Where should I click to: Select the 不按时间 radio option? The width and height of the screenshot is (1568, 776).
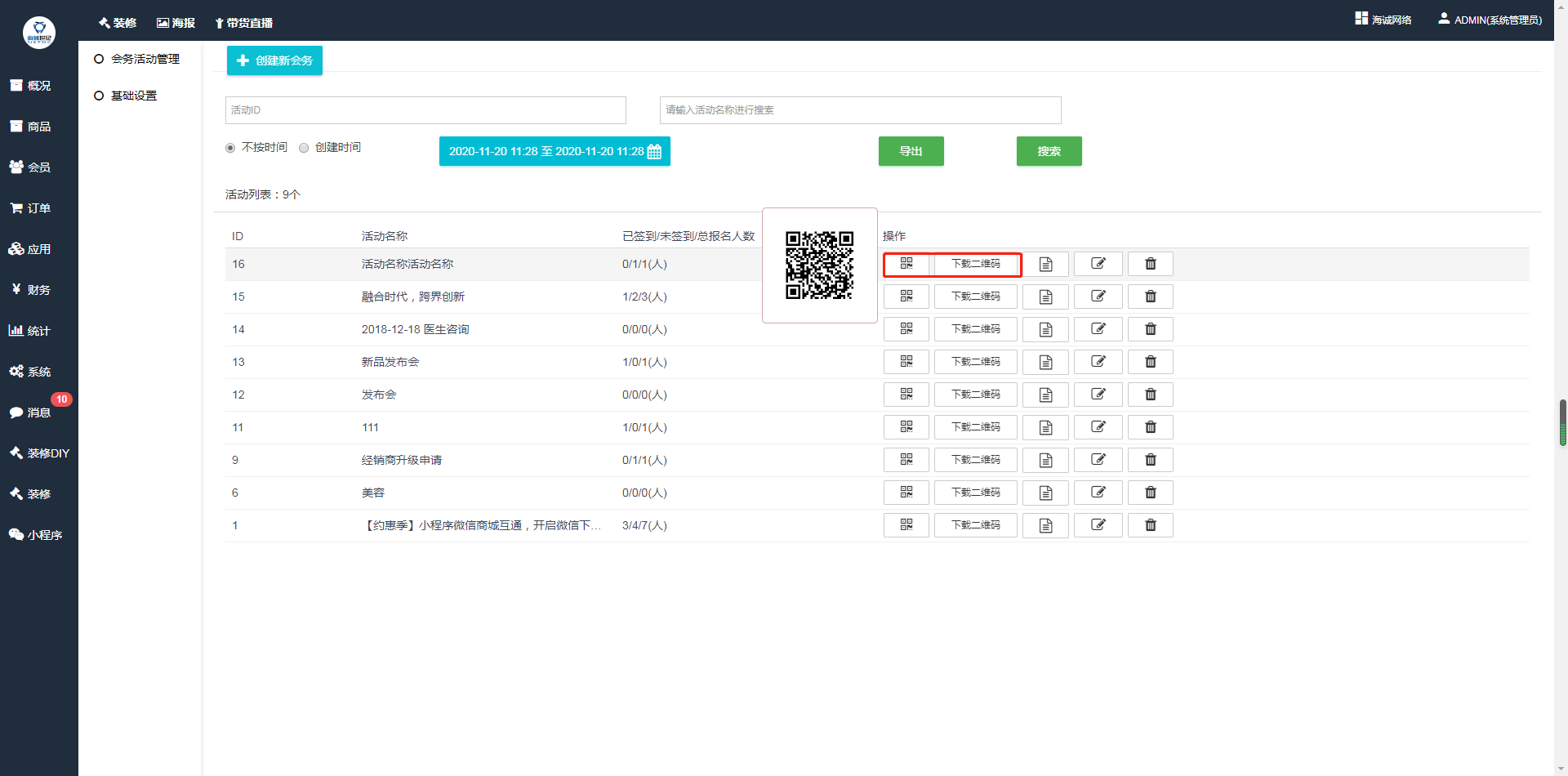click(230, 148)
